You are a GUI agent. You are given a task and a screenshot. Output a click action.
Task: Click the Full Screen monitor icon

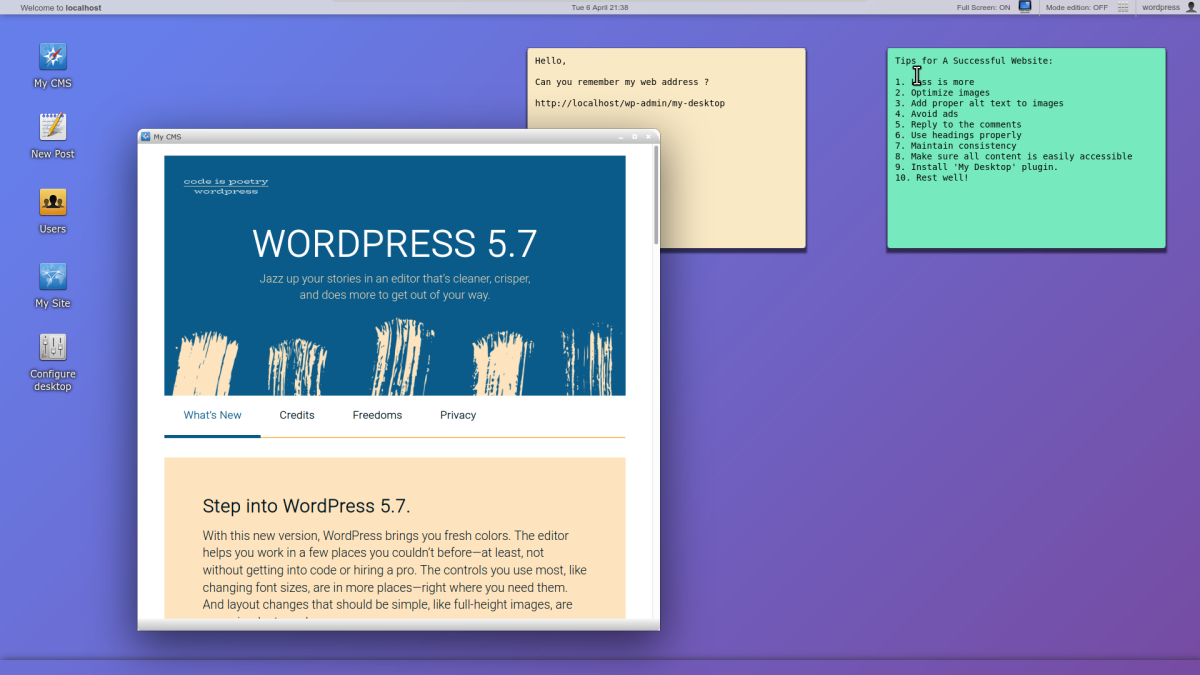[1025, 7]
